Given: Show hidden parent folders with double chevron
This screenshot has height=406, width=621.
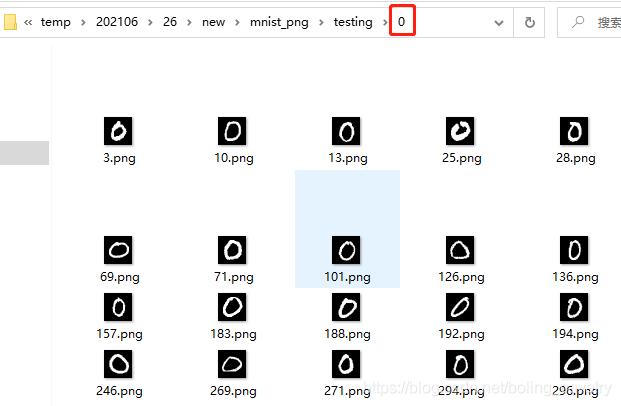Looking at the screenshot, I should click(x=28, y=23).
